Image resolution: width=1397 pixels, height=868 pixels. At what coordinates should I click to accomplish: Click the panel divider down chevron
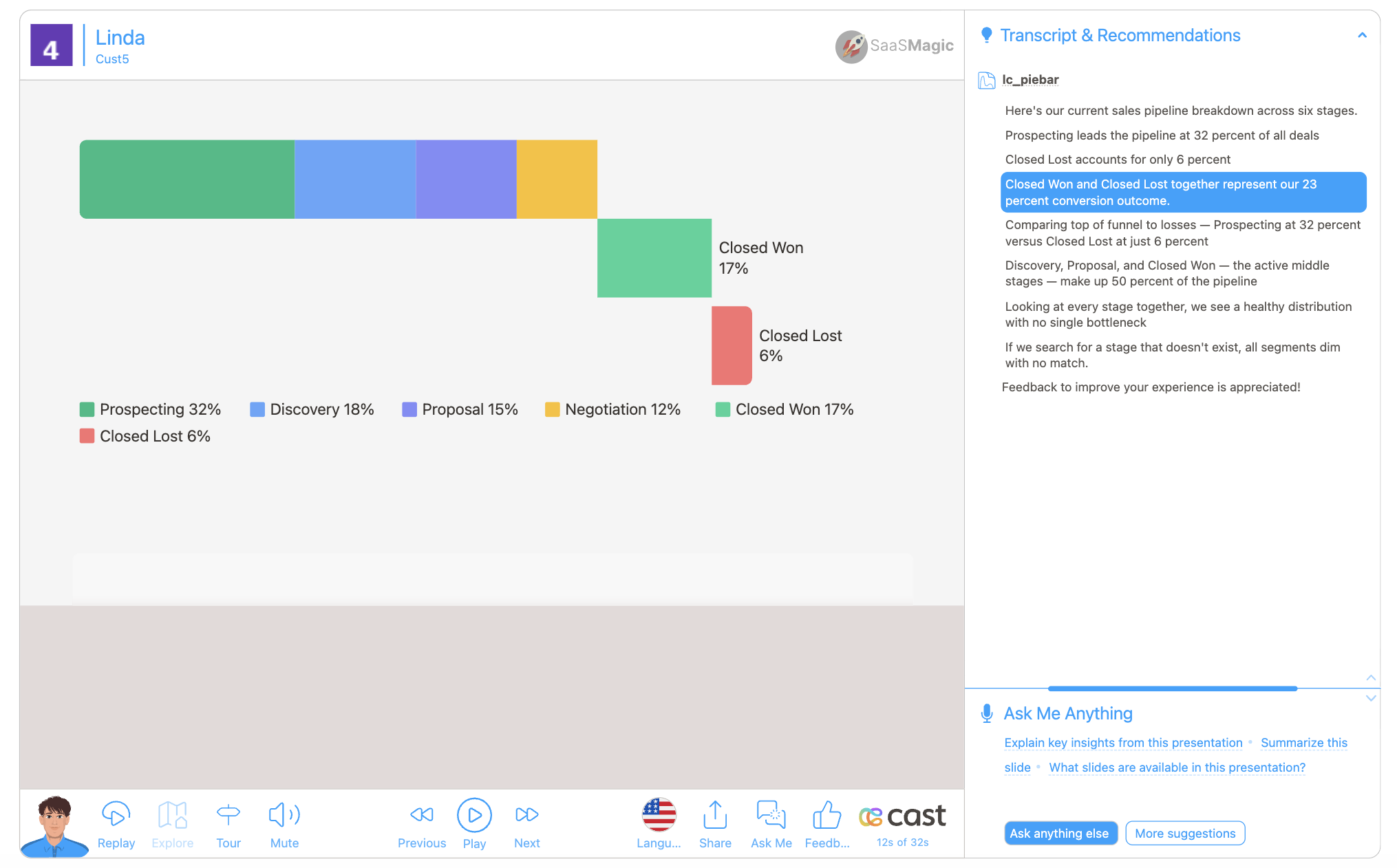pyautogui.click(x=1370, y=698)
